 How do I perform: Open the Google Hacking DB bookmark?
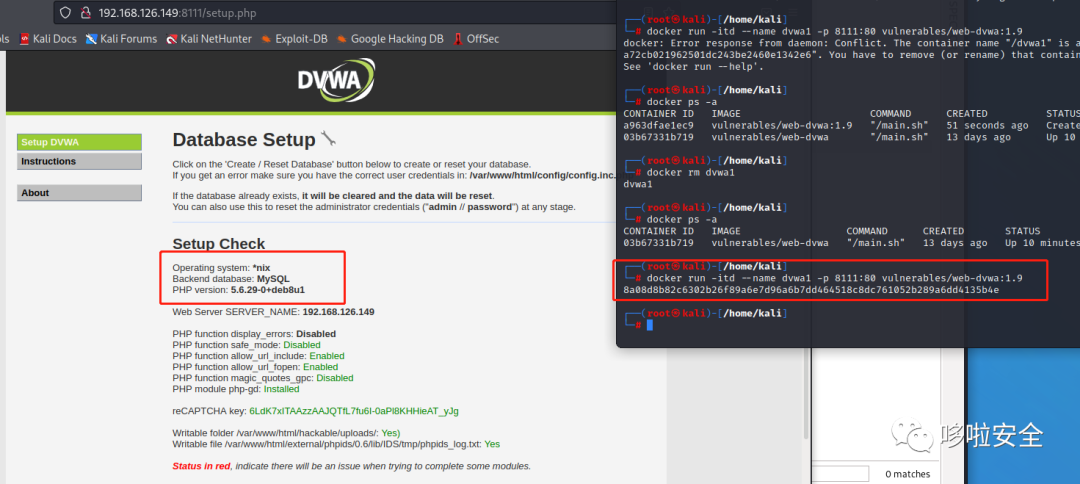(x=390, y=39)
